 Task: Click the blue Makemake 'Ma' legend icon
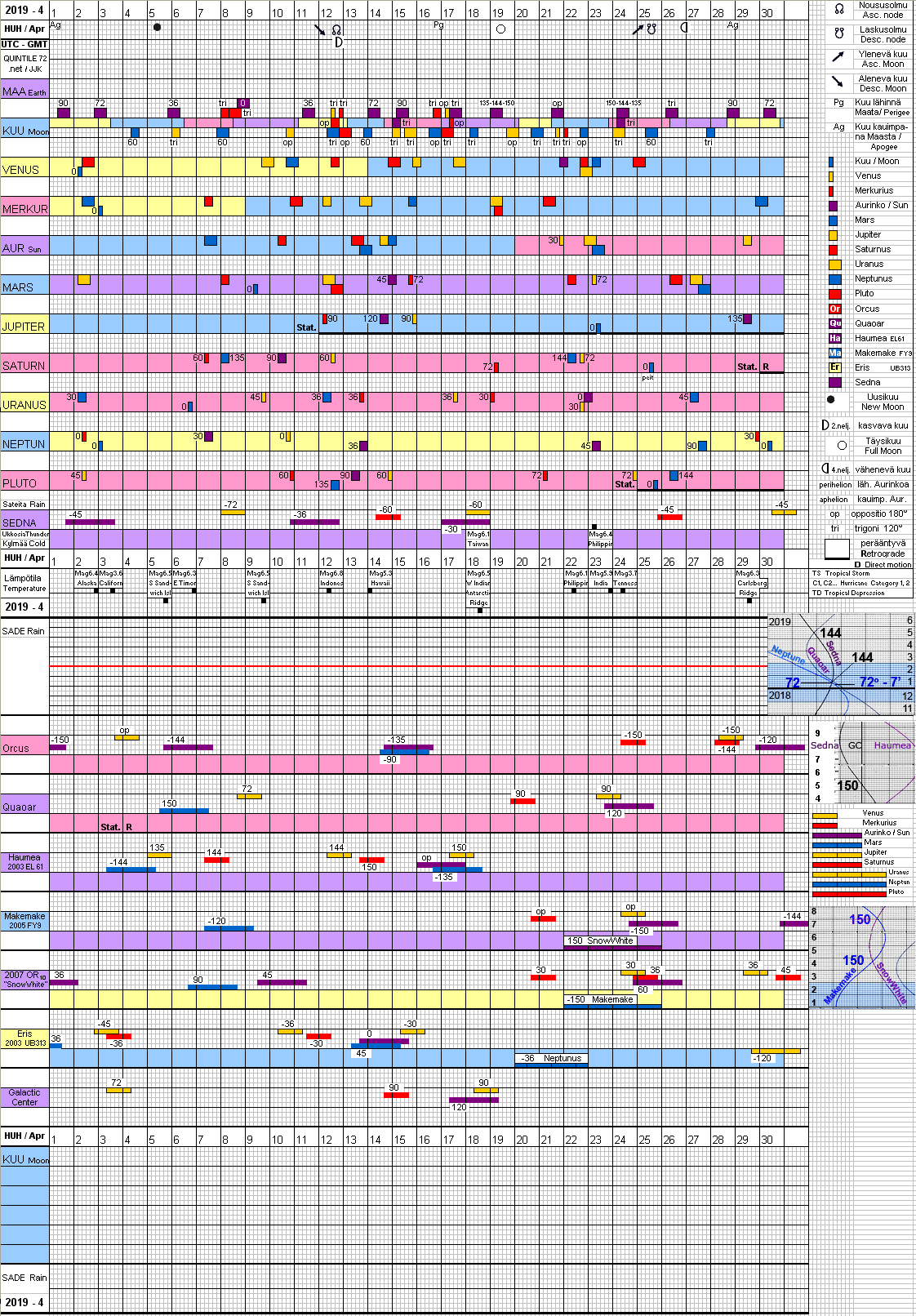(x=834, y=353)
